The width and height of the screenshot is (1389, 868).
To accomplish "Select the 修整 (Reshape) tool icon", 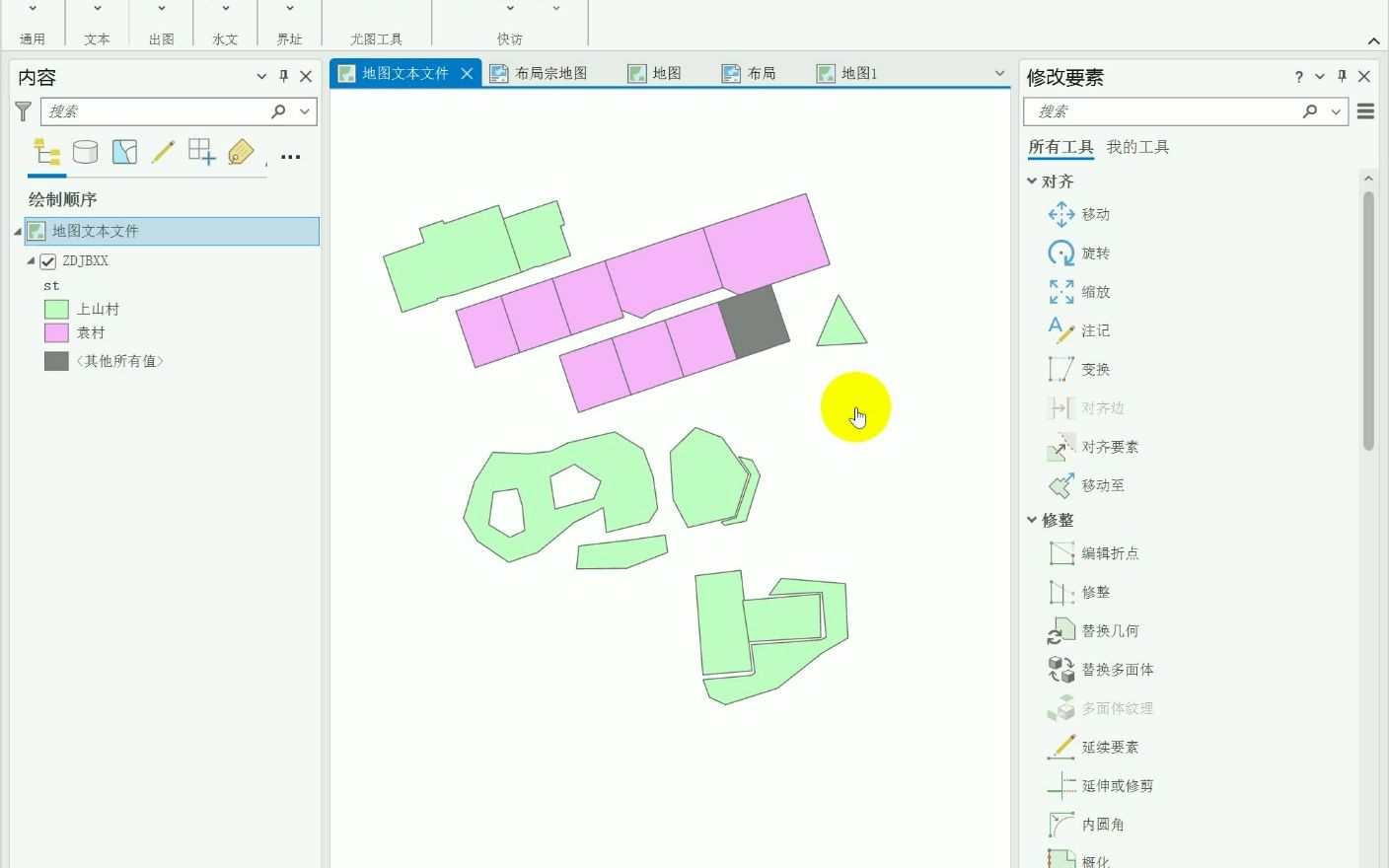I will pos(1061,592).
